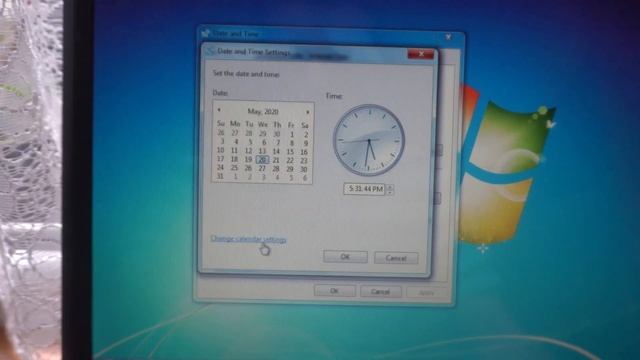Select May 13 in the calendar
The width and height of the screenshot is (640, 360).
coord(262,151)
